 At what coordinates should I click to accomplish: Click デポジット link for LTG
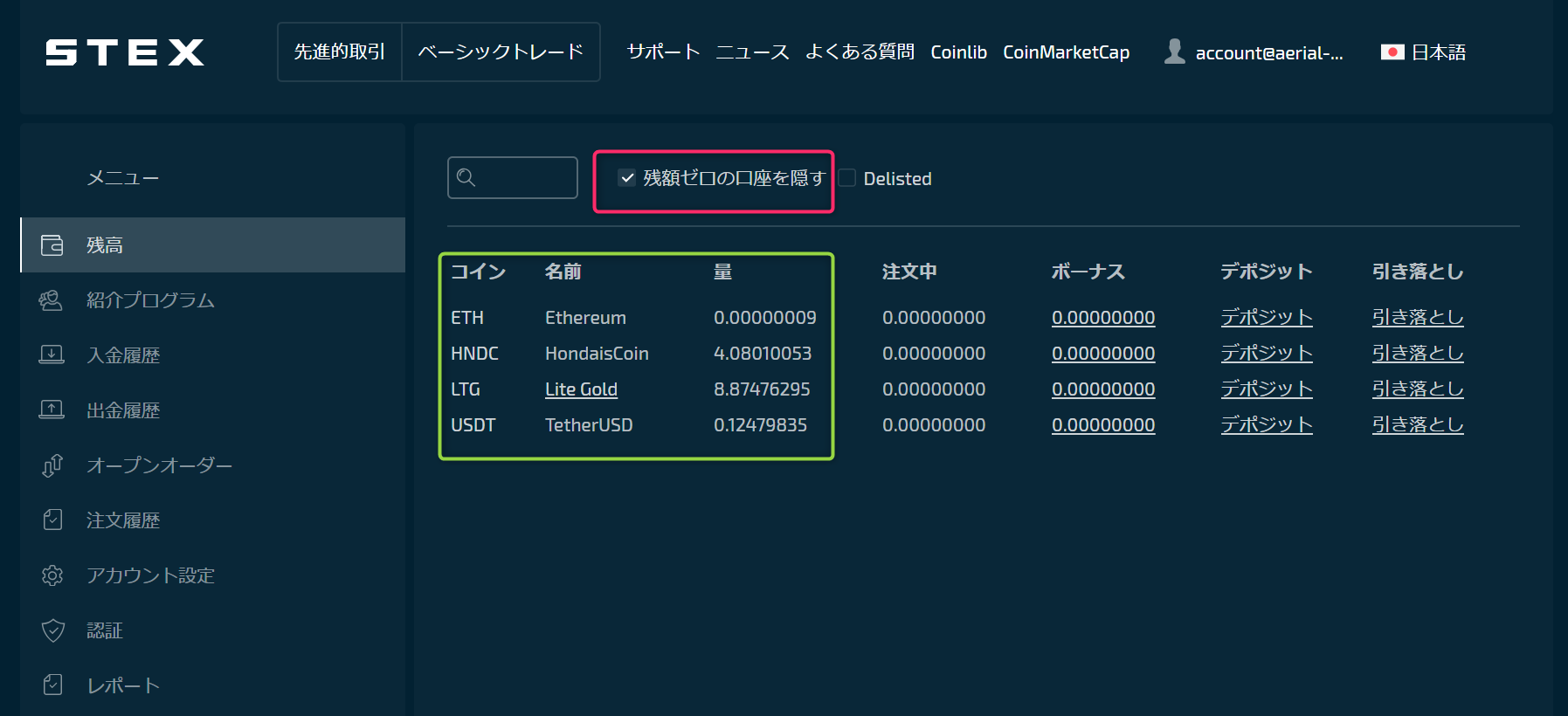[x=1267, y=389]
